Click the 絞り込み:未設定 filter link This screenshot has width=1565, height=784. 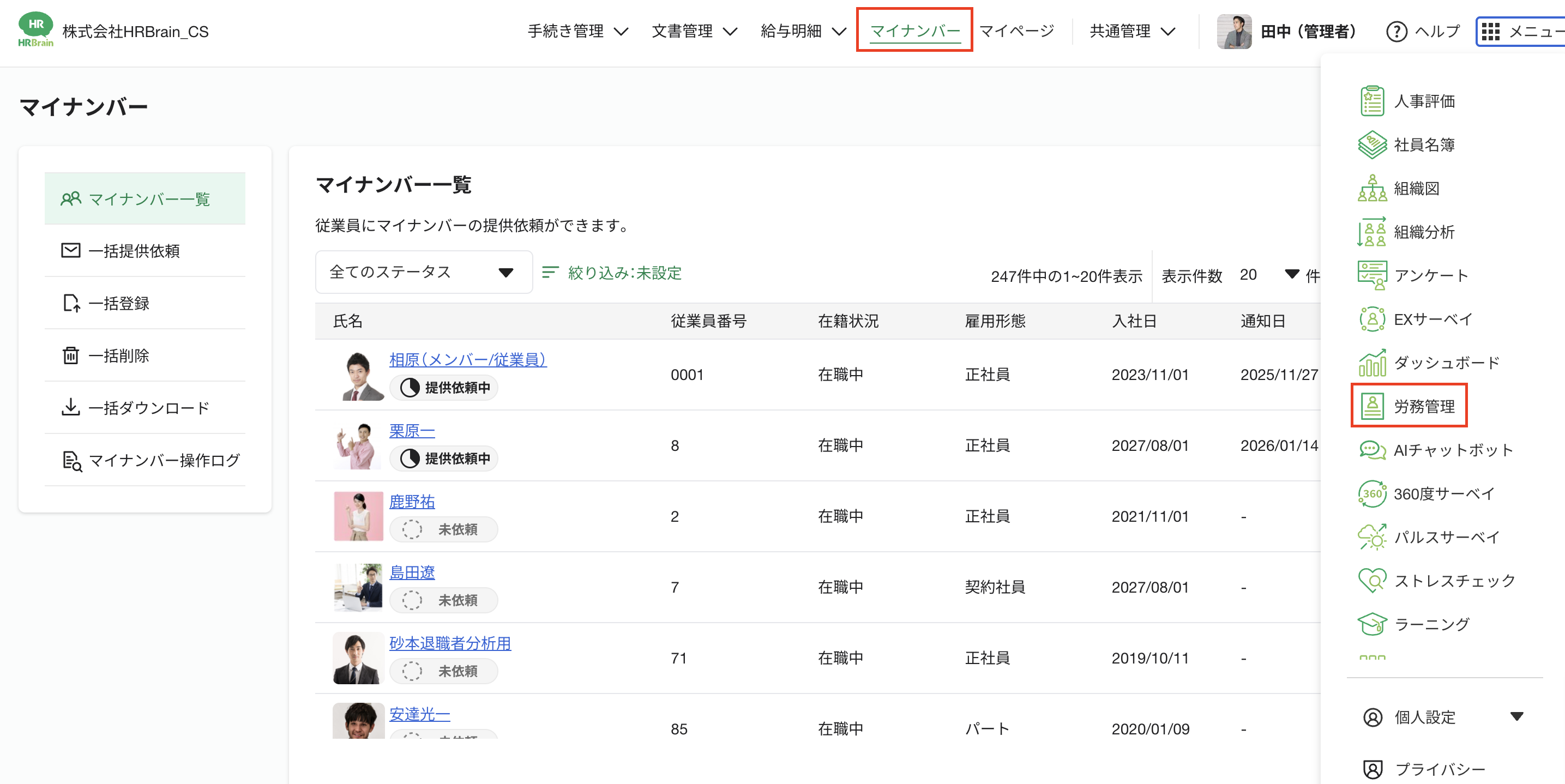click(624, 273)
